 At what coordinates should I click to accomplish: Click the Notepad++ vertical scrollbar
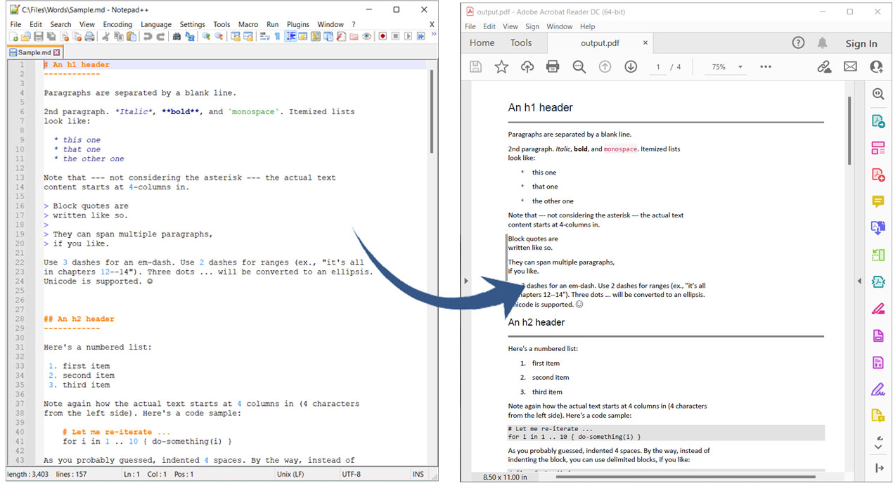432,111
